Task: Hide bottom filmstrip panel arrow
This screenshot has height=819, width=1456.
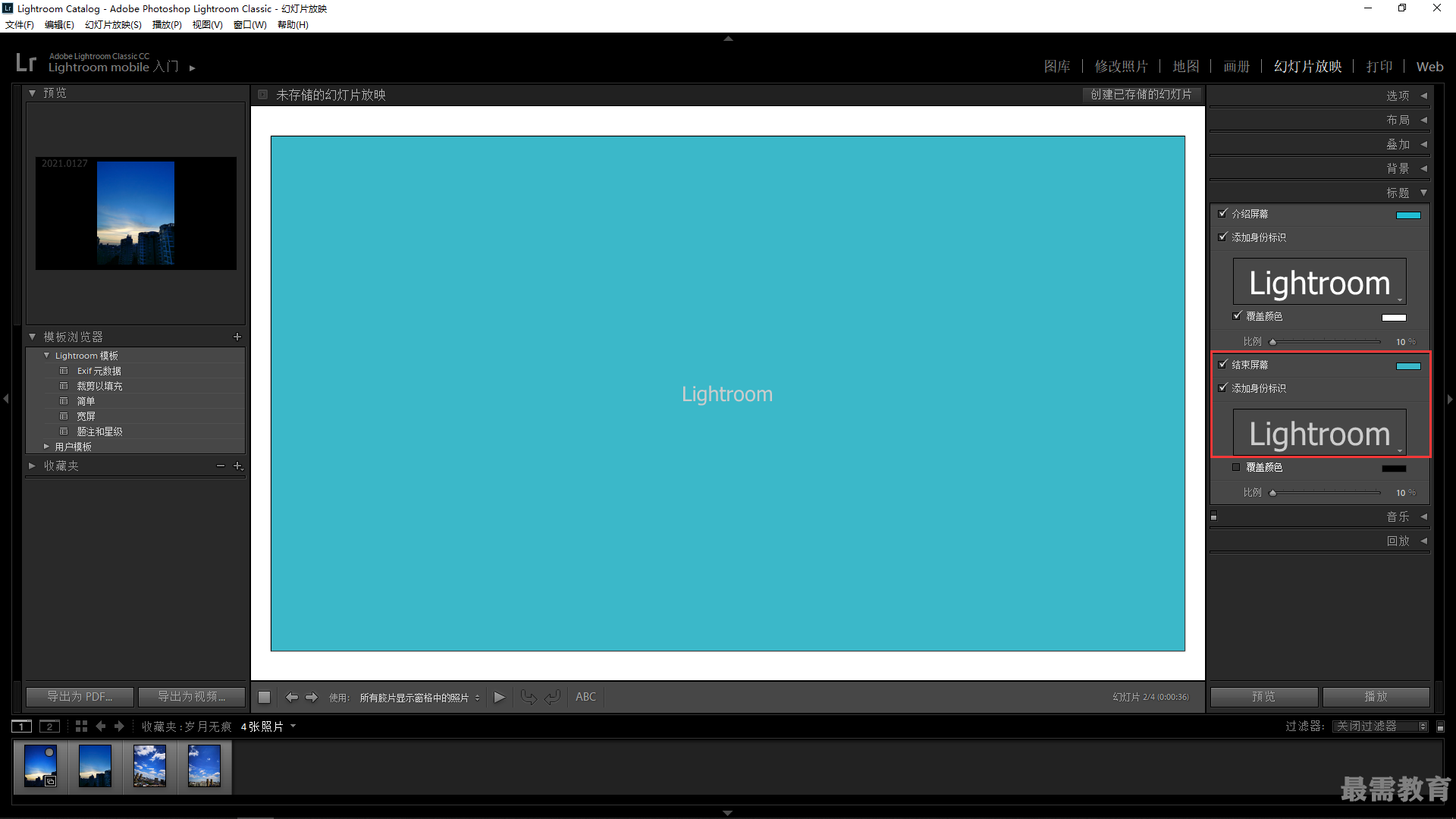Action: pos(728,813)
